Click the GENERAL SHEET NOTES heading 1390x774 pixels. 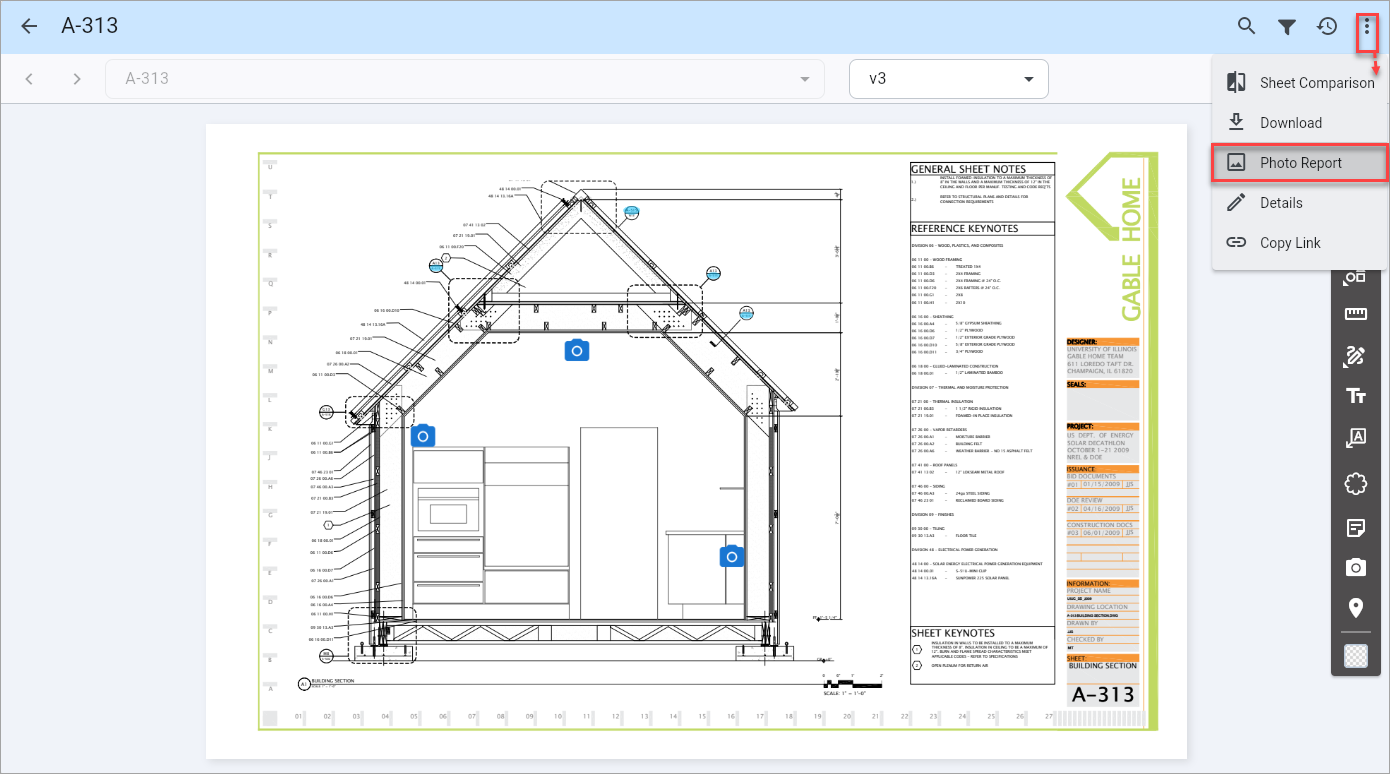[x=969, y=169]
